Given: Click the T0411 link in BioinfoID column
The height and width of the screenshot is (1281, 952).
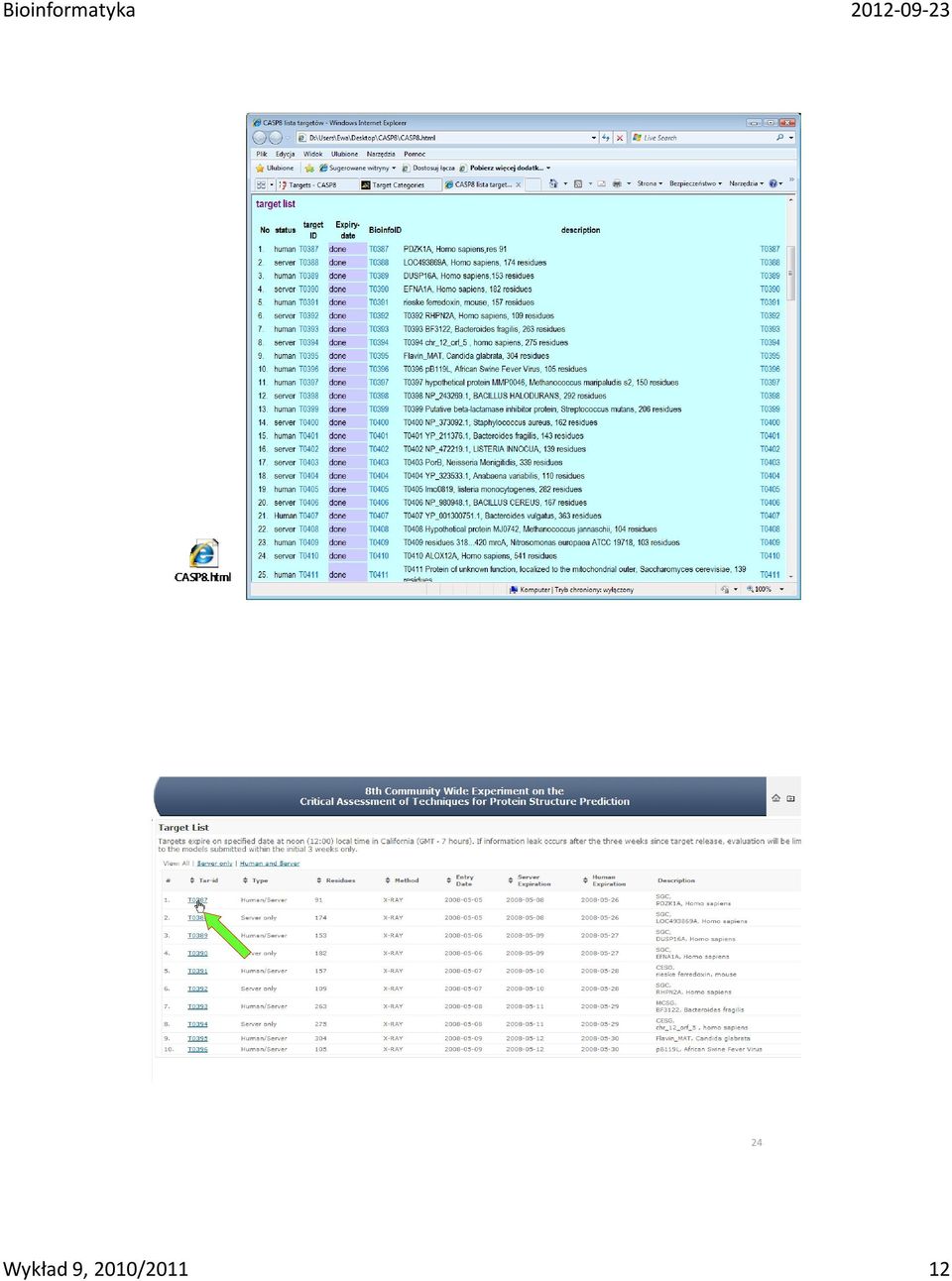Looking at the screenshot, I should pyautogui.click(x=379, y=575).
